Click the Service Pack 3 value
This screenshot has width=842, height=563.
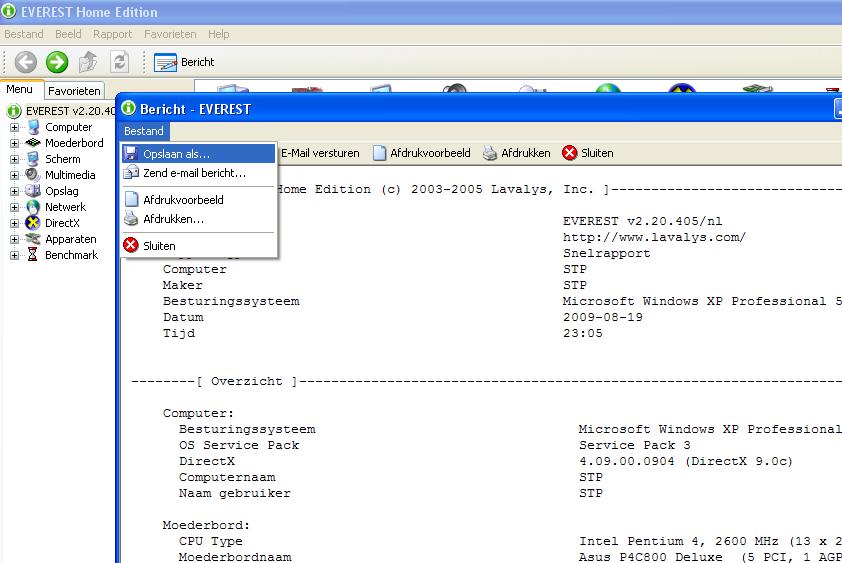[634, 445]
